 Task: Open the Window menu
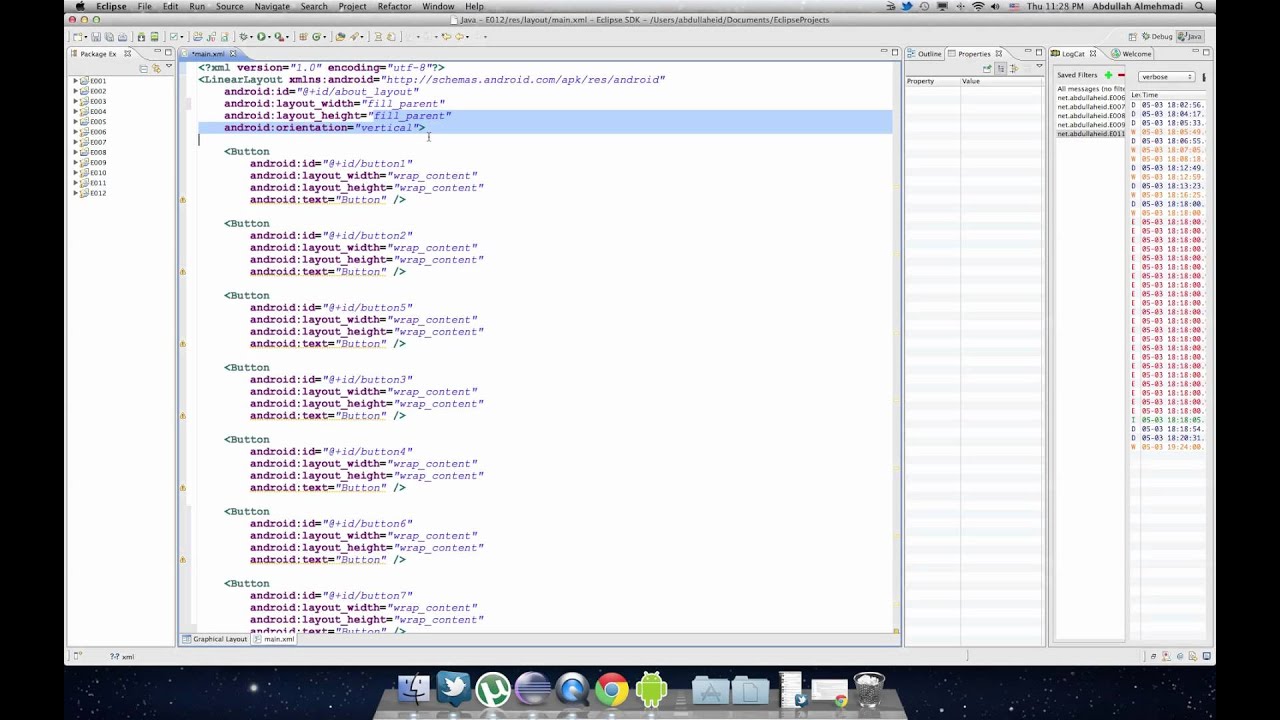[438, 6]
